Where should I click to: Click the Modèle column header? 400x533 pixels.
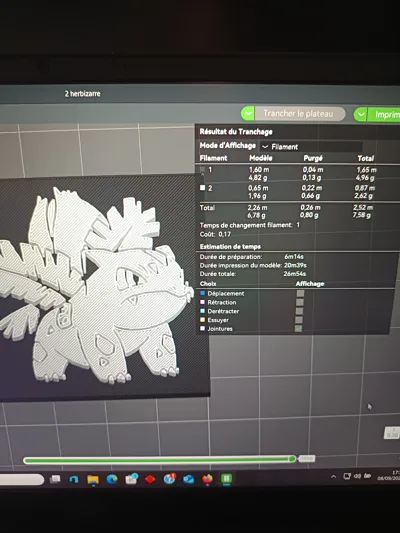(261, 158)
